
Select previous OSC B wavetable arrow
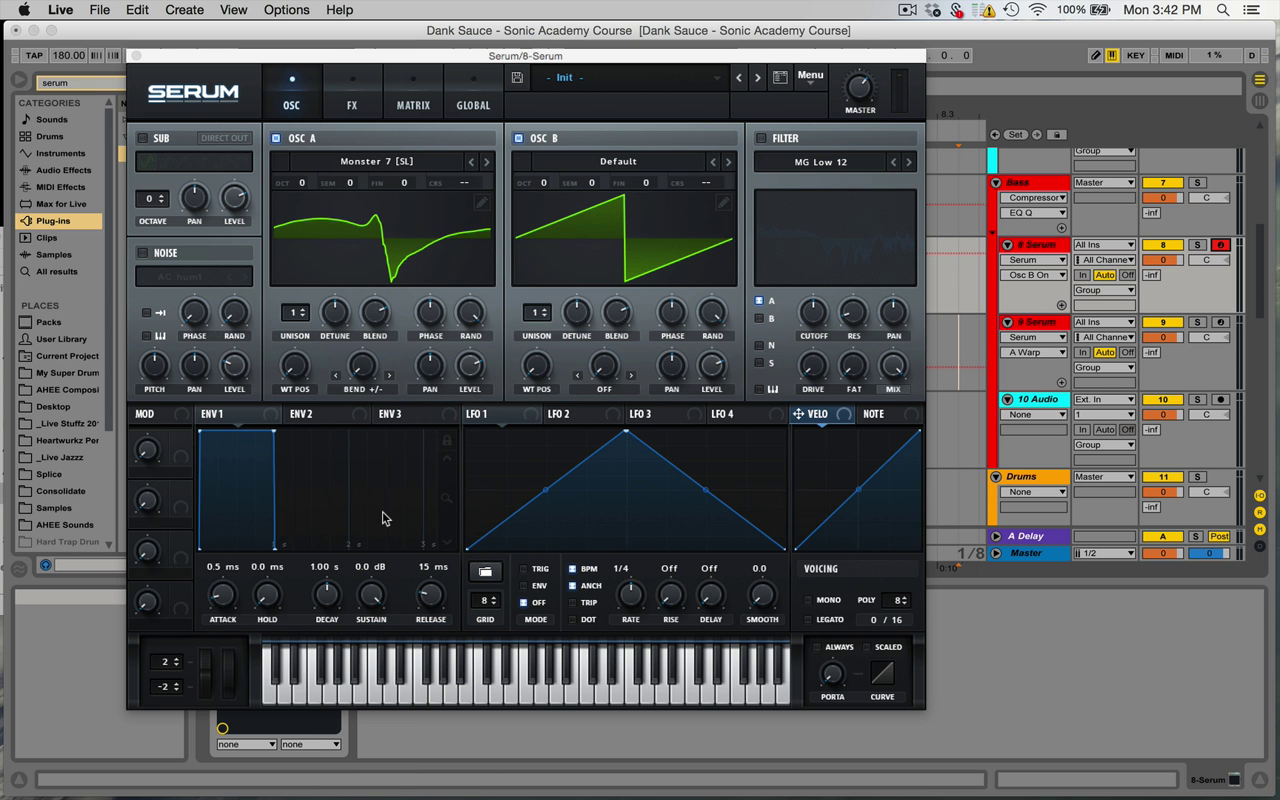713,162
